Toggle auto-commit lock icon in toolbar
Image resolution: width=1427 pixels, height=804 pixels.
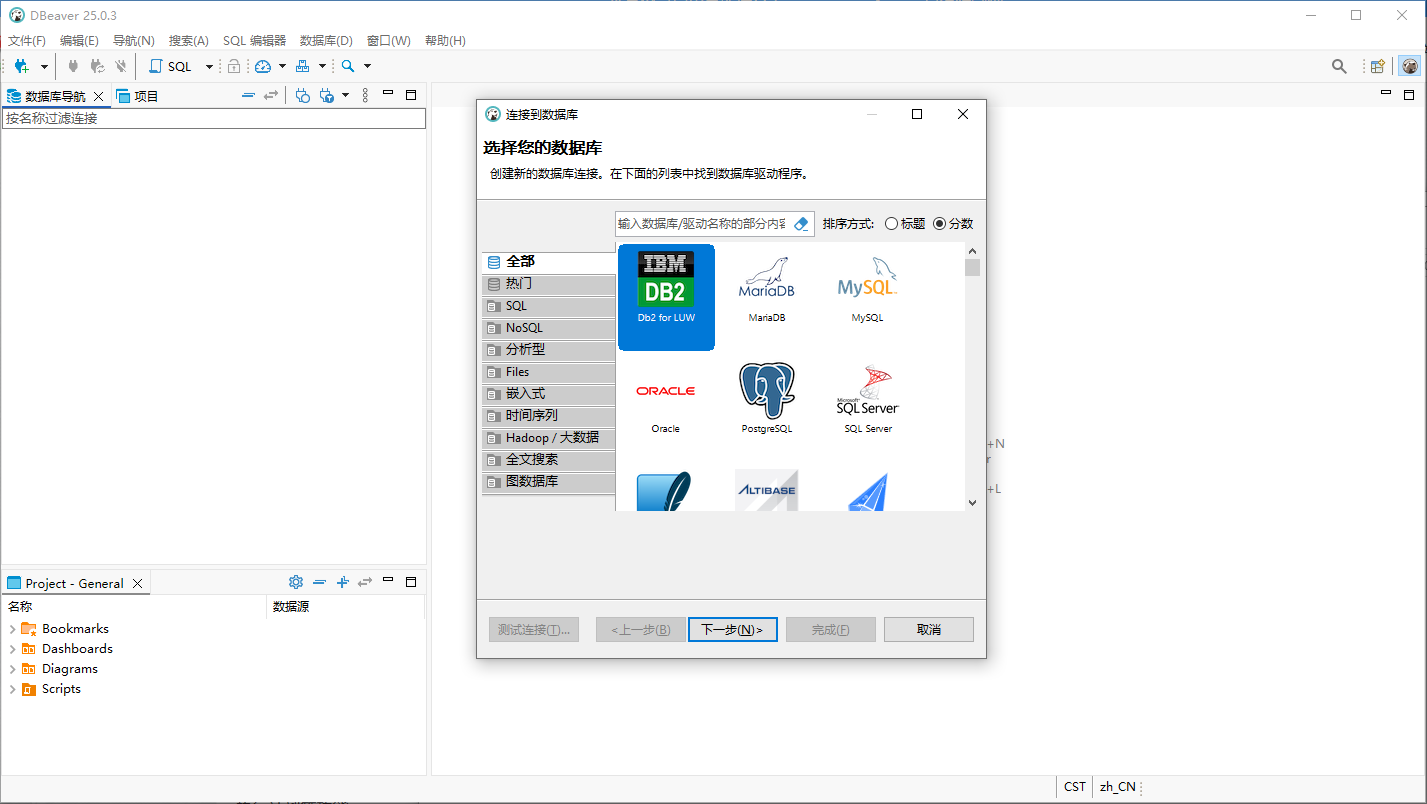point(234,66)
